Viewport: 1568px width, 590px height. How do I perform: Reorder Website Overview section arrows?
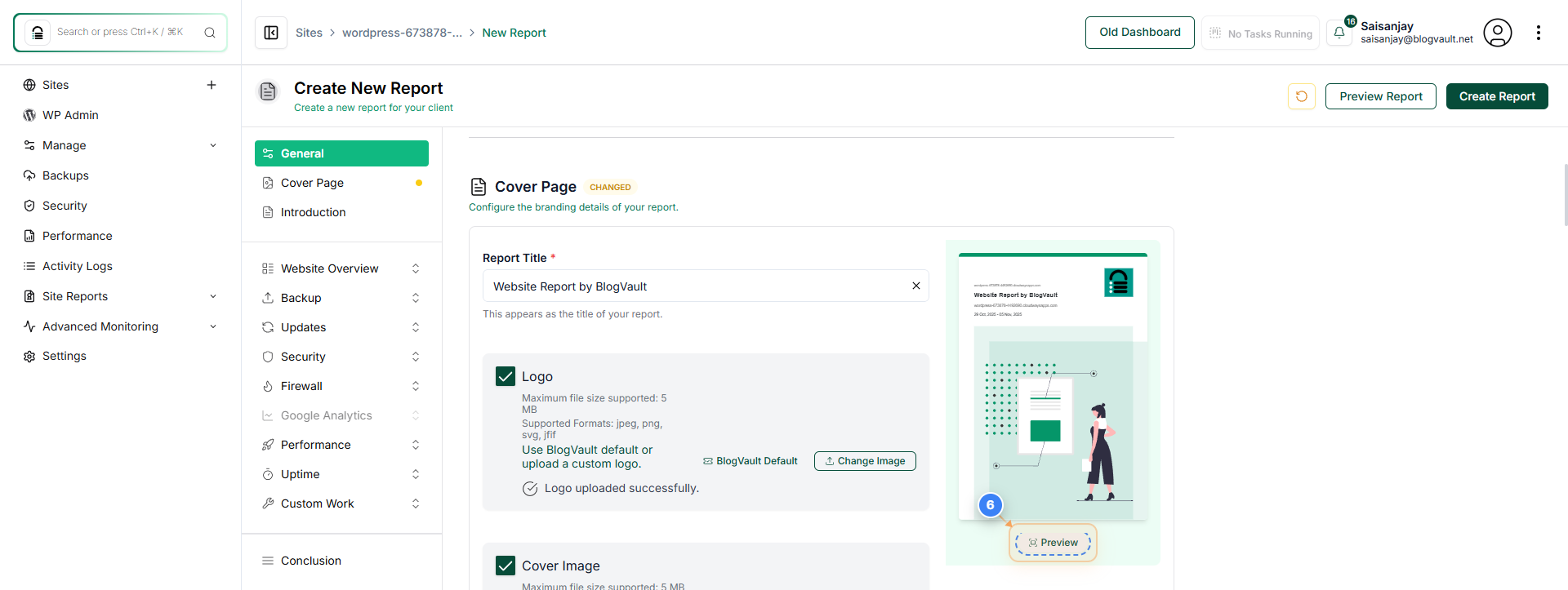(416, 268)
